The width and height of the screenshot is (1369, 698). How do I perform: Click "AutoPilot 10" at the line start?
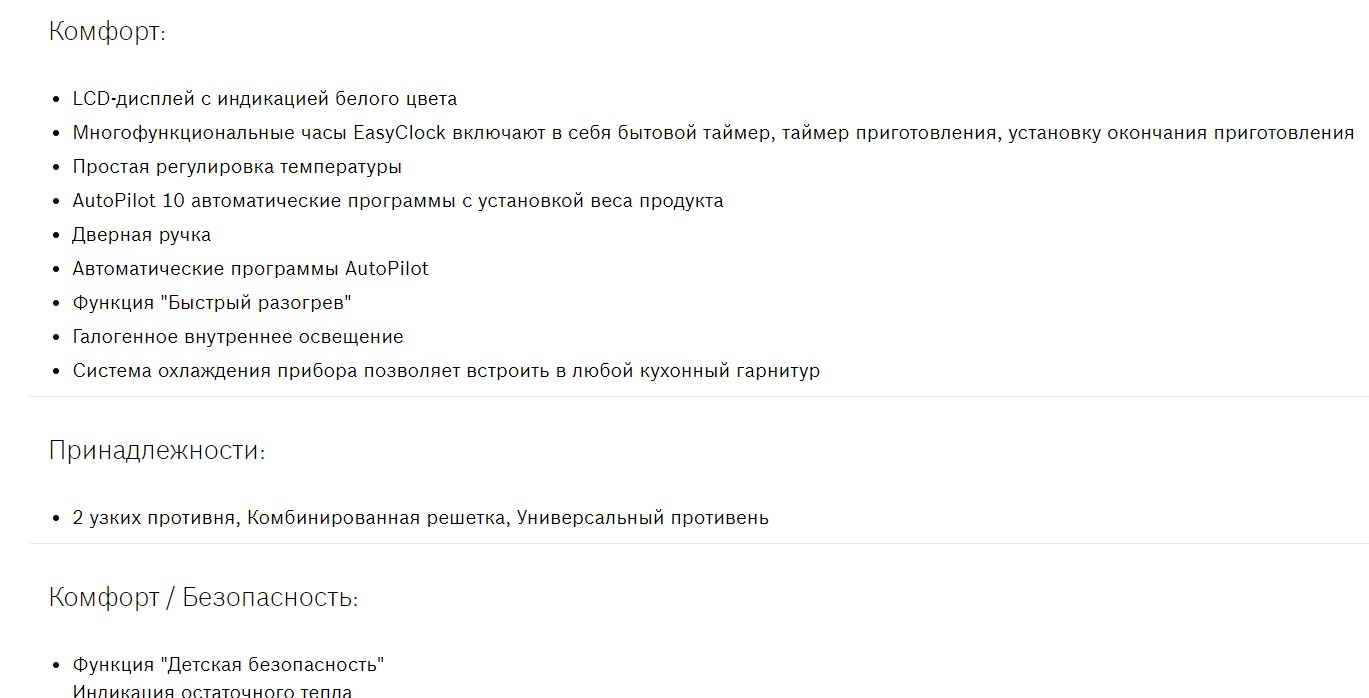click(128, 201)
